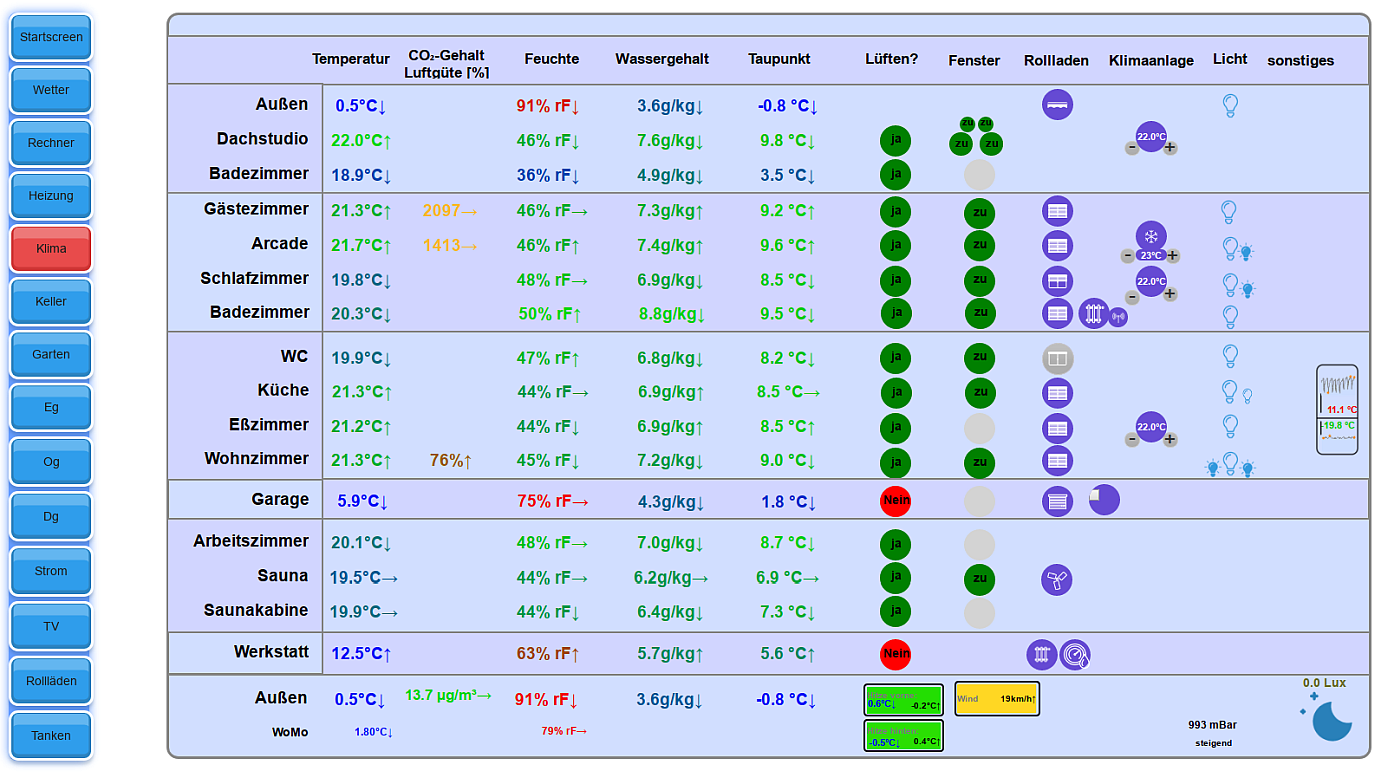Click the grey shutter icon in the WC row
The height and width of the screenshot is (778, 1400).
click(x=1057, y=358)
